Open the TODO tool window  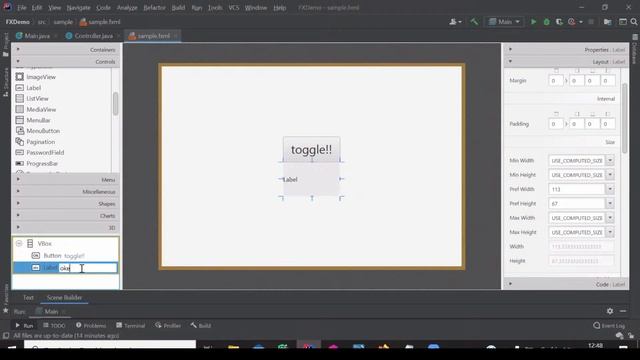54,325
